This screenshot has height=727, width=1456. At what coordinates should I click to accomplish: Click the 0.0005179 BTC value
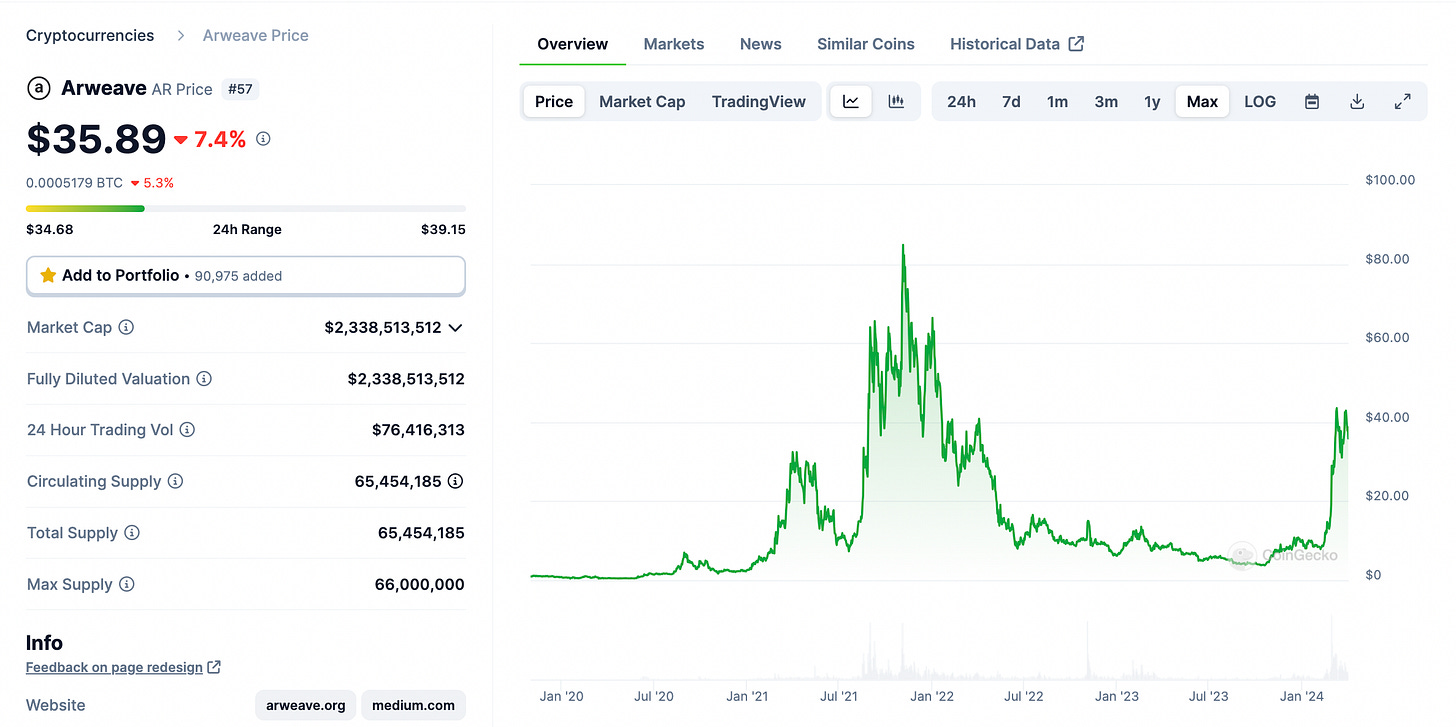coord(75,183)
